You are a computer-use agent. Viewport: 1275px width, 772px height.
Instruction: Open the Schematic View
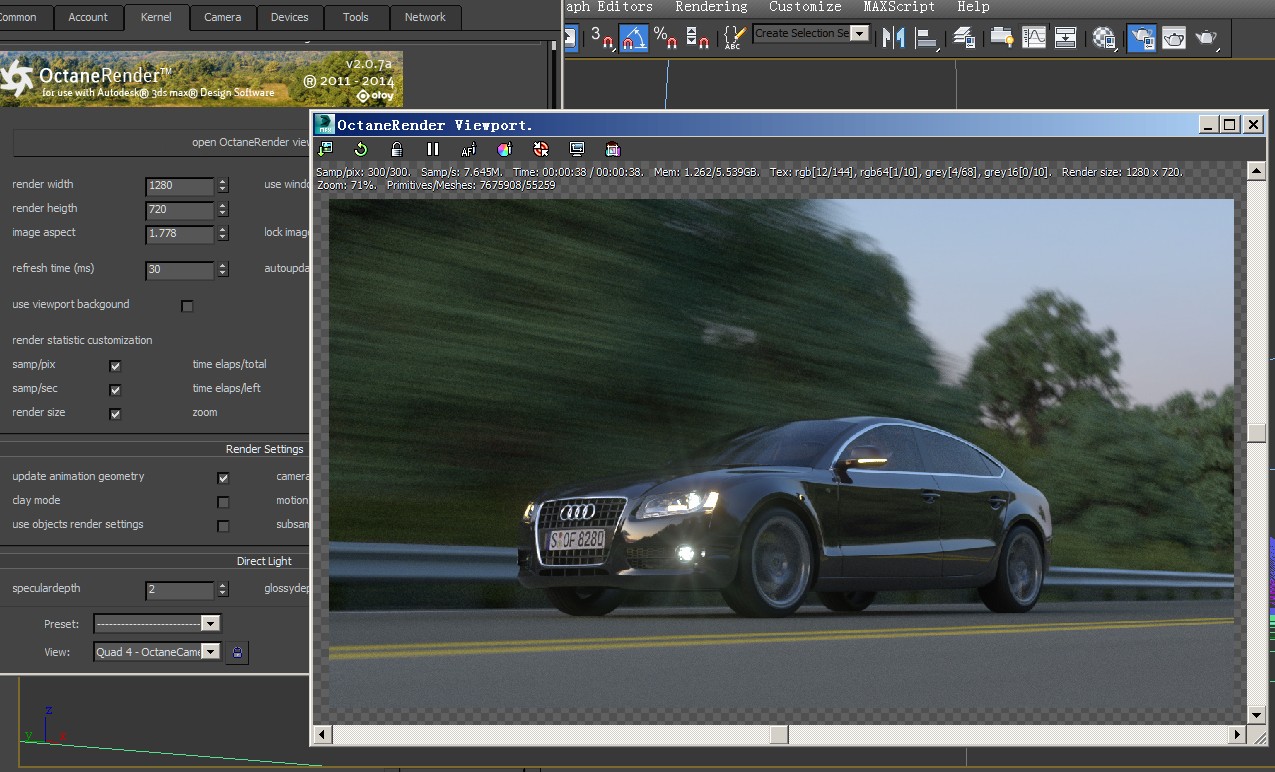tap(1066, 38)
